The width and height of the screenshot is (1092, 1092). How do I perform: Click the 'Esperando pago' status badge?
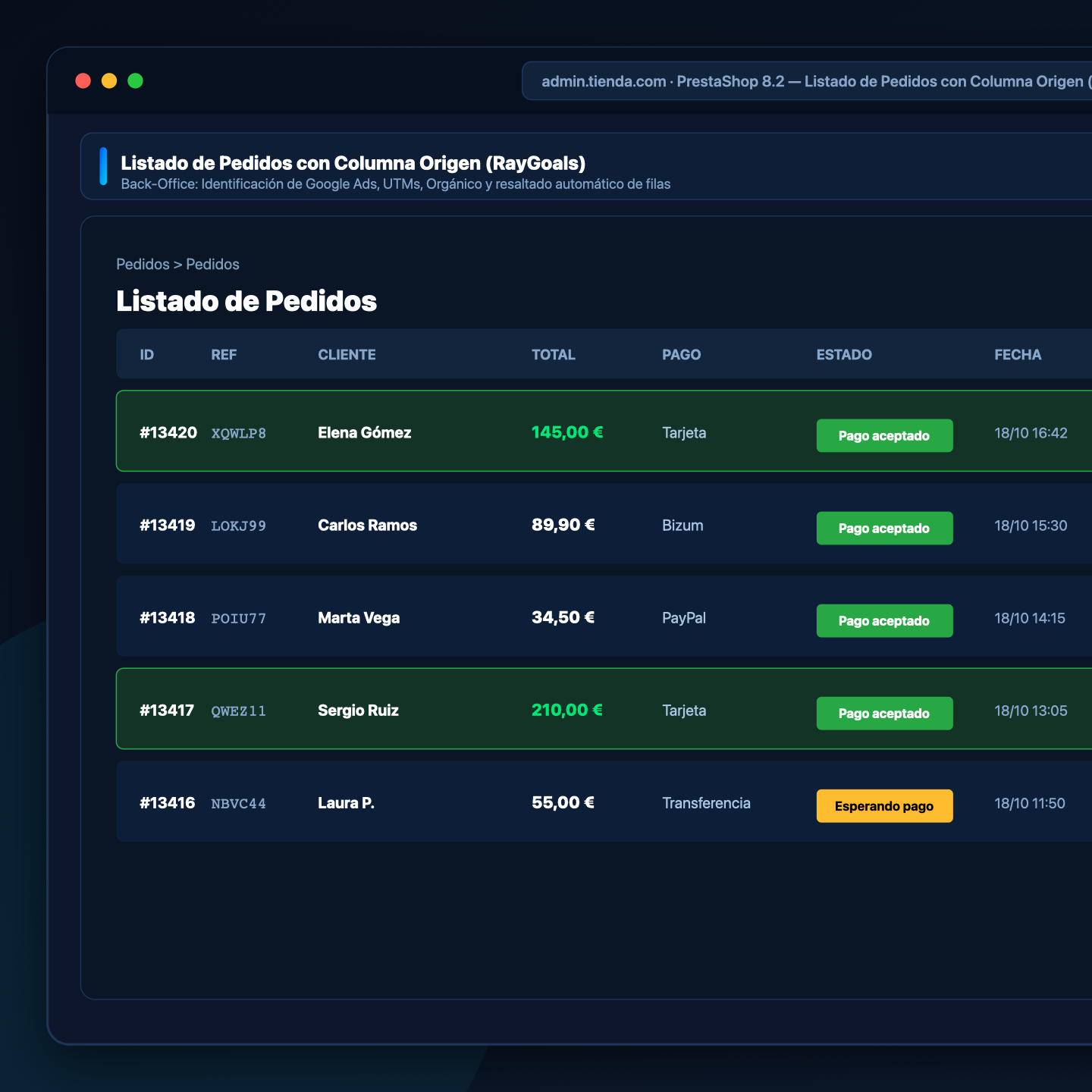(x=884, y=806)
